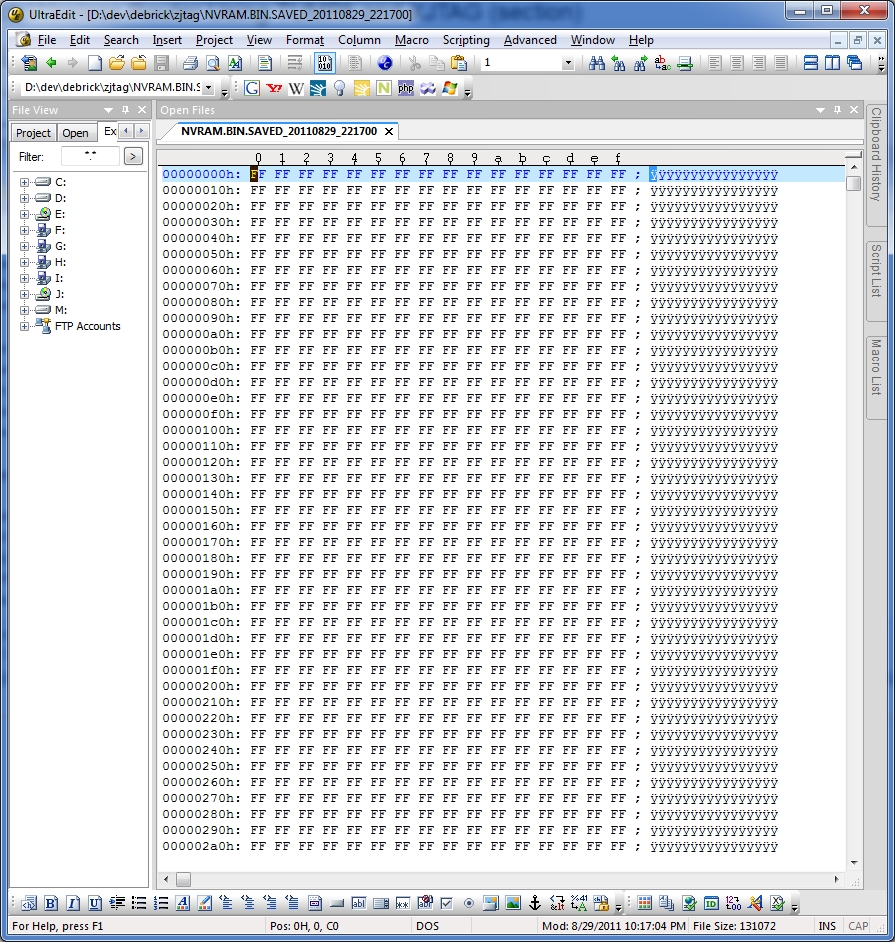Click the Cascade windows icon
895x942 pixels.
click(854, 62)
